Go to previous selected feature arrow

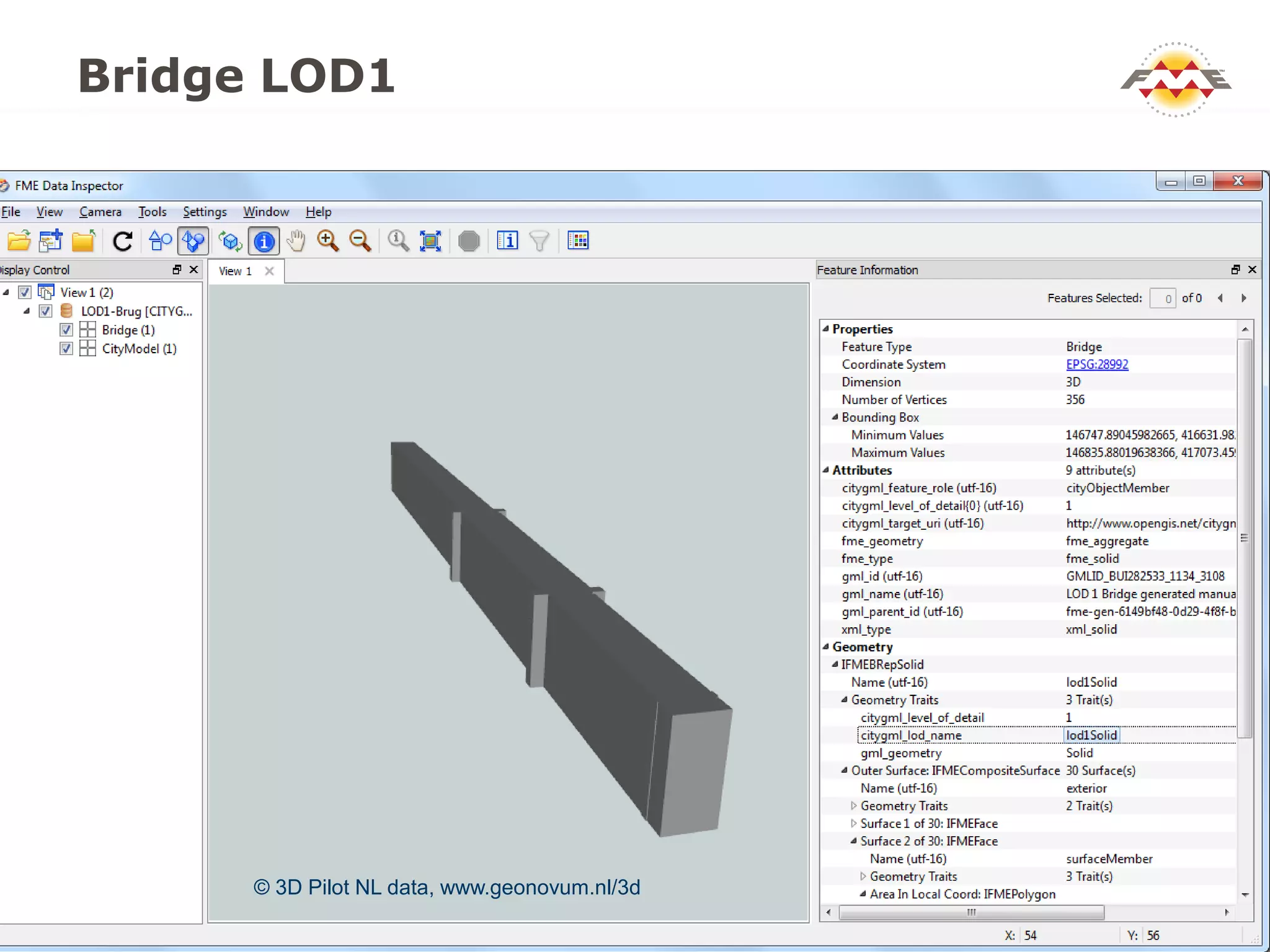1220,298
